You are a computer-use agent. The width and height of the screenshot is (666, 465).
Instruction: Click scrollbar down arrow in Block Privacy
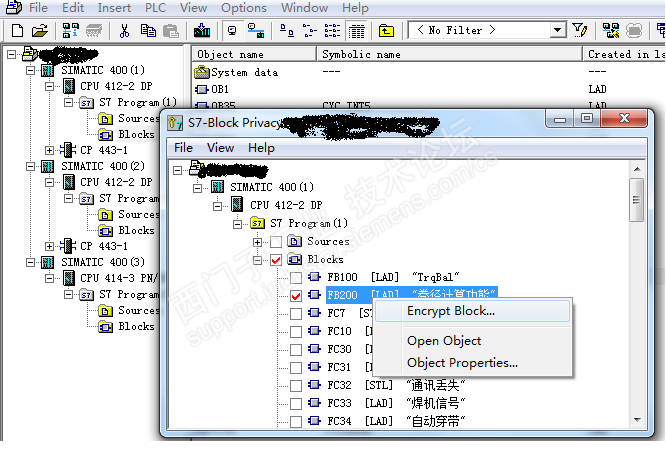(637, 420)
